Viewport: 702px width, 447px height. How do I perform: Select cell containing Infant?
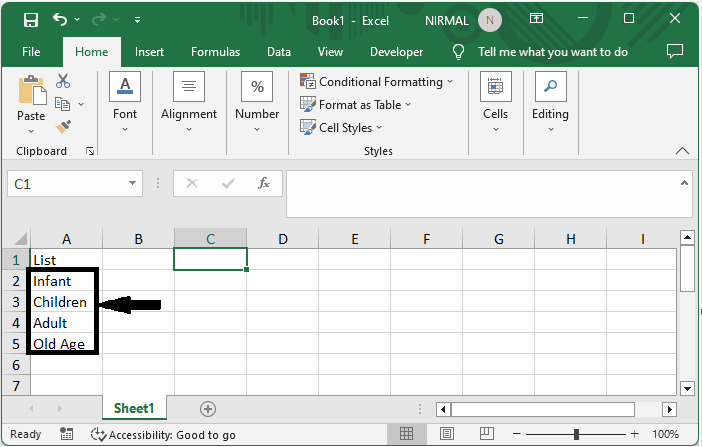[x=66, y=281]
